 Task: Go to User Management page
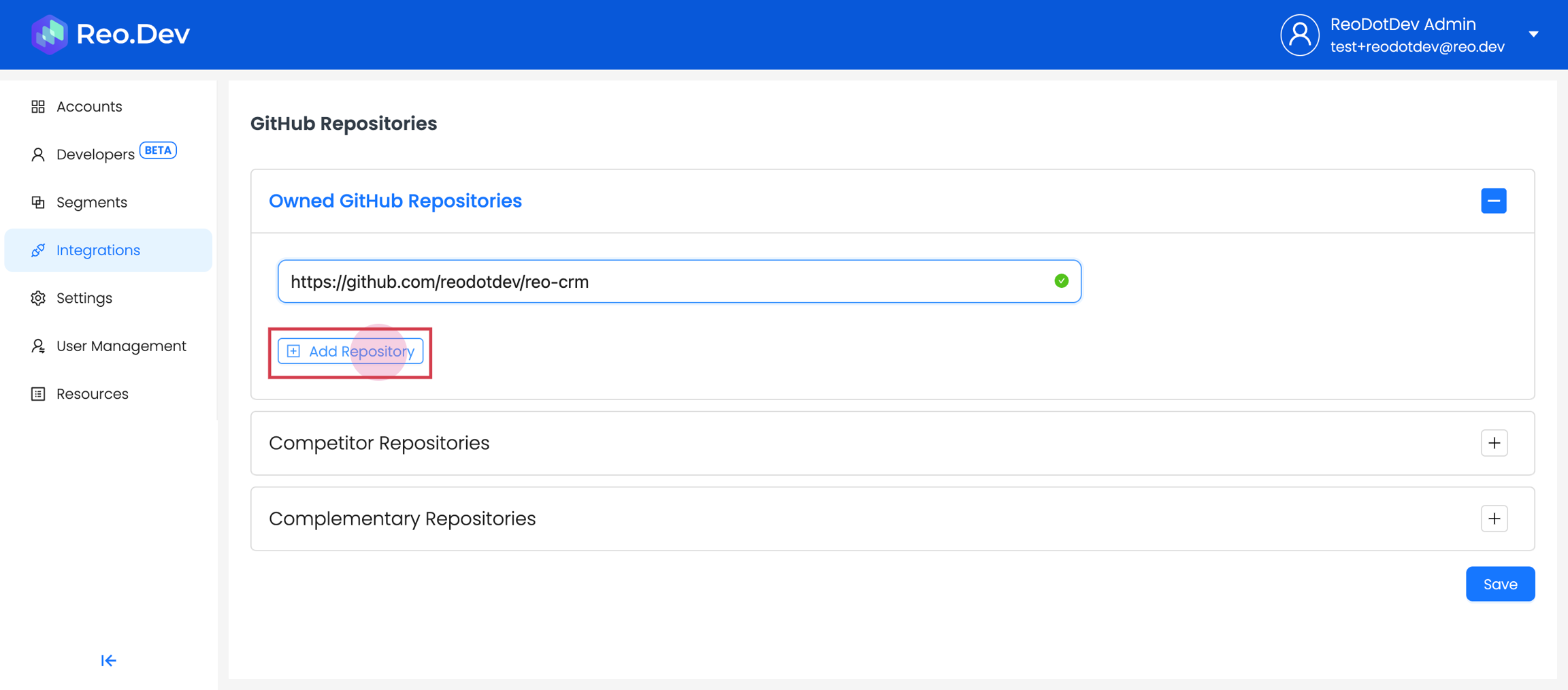click(121, 346)
